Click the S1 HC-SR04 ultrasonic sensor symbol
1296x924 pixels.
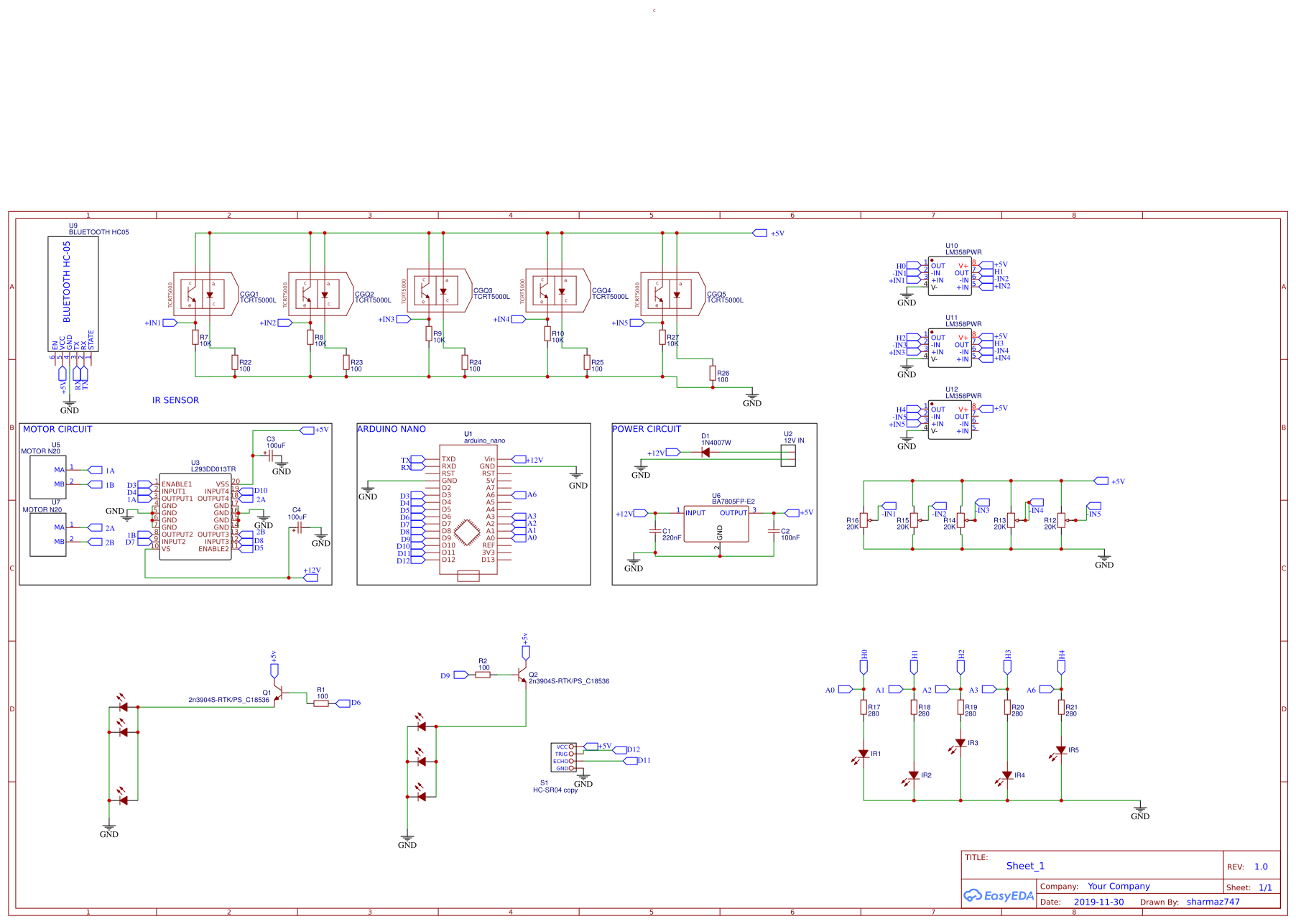click(563, 758)
